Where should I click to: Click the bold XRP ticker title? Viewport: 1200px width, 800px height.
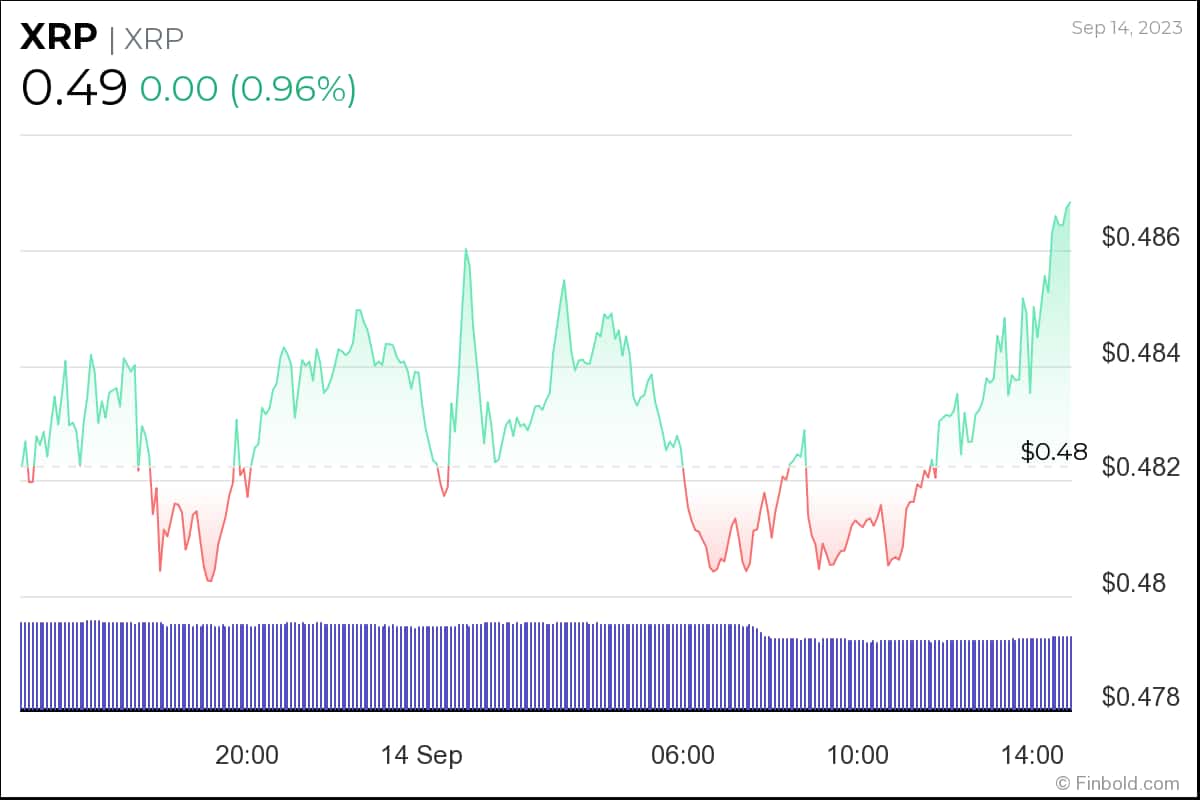[59, 38]
